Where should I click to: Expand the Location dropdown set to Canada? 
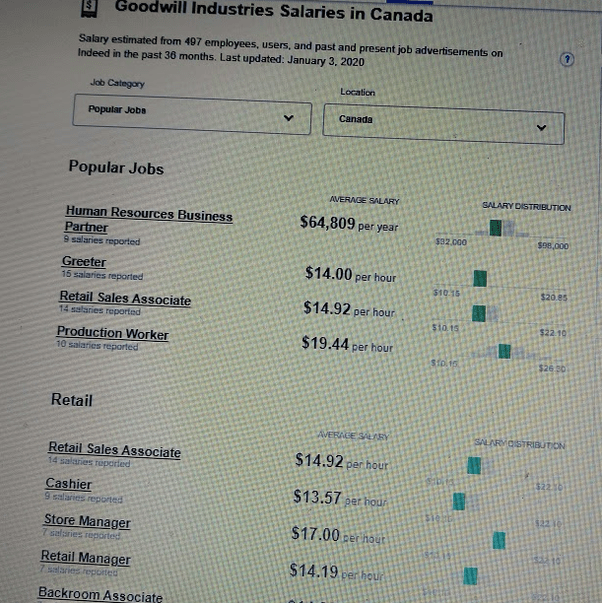pyautogui.click(x=444, y=124)
